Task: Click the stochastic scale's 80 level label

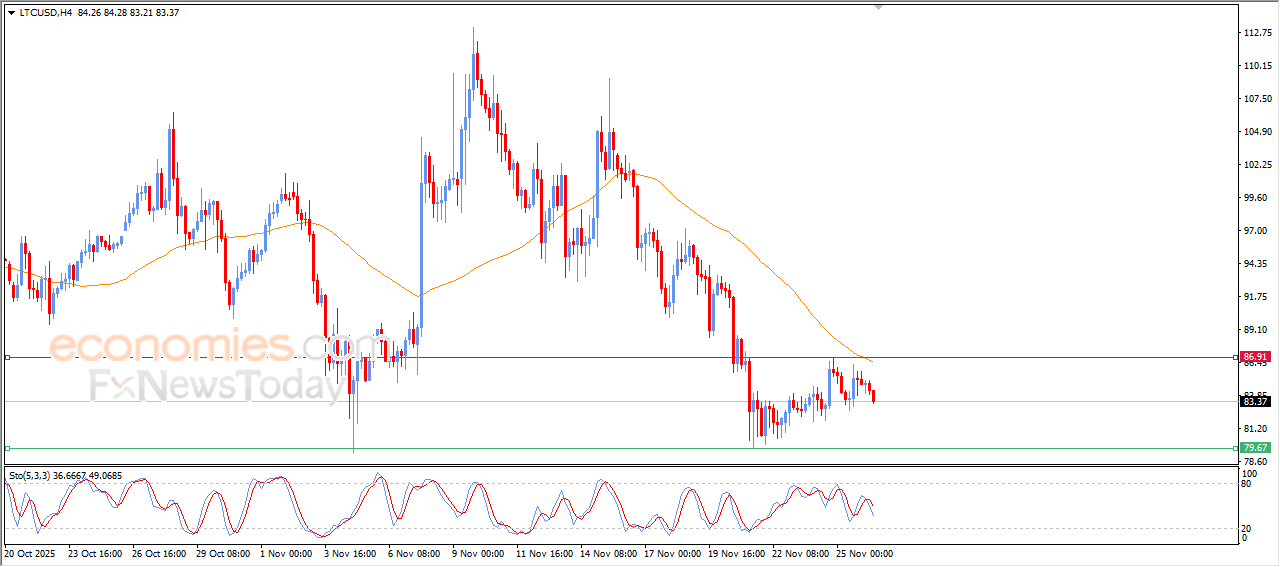Action: (1246, 484)
